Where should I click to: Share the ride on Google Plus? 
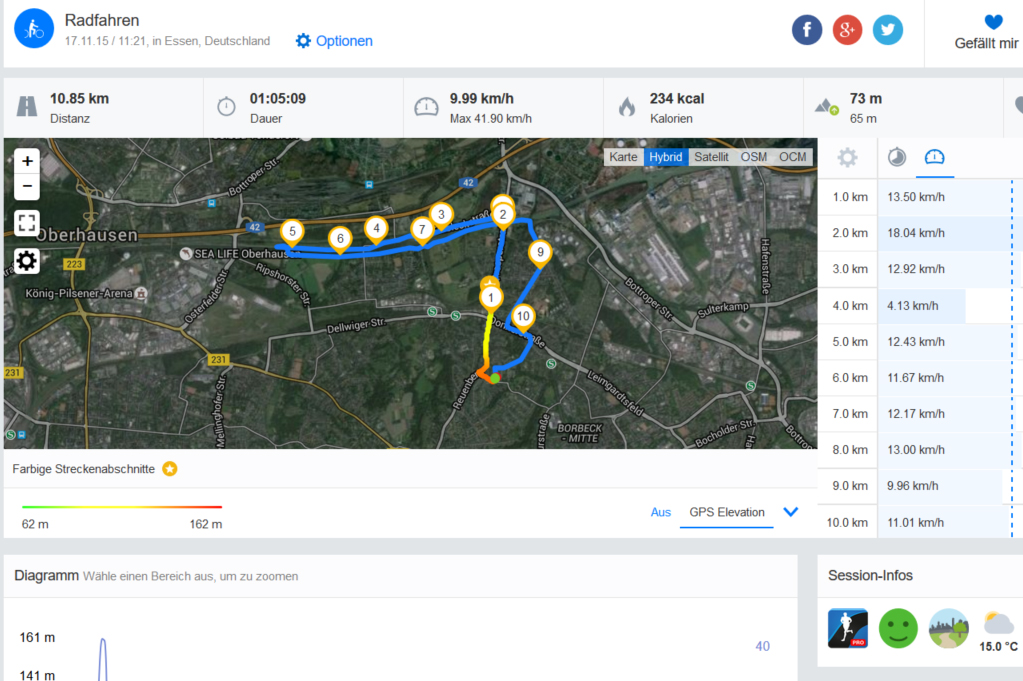847,30
